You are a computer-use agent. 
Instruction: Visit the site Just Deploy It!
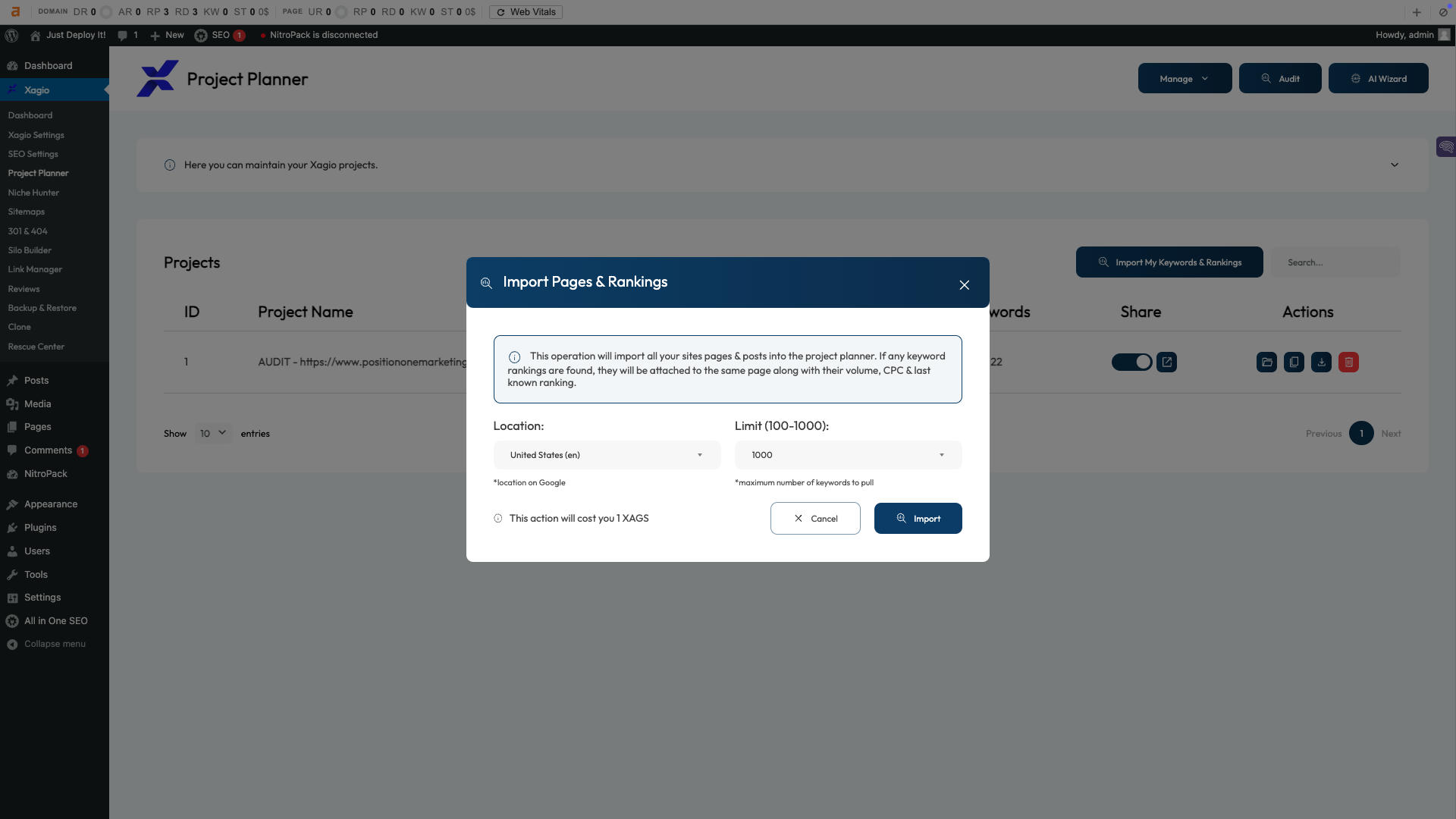pos(67,35)
